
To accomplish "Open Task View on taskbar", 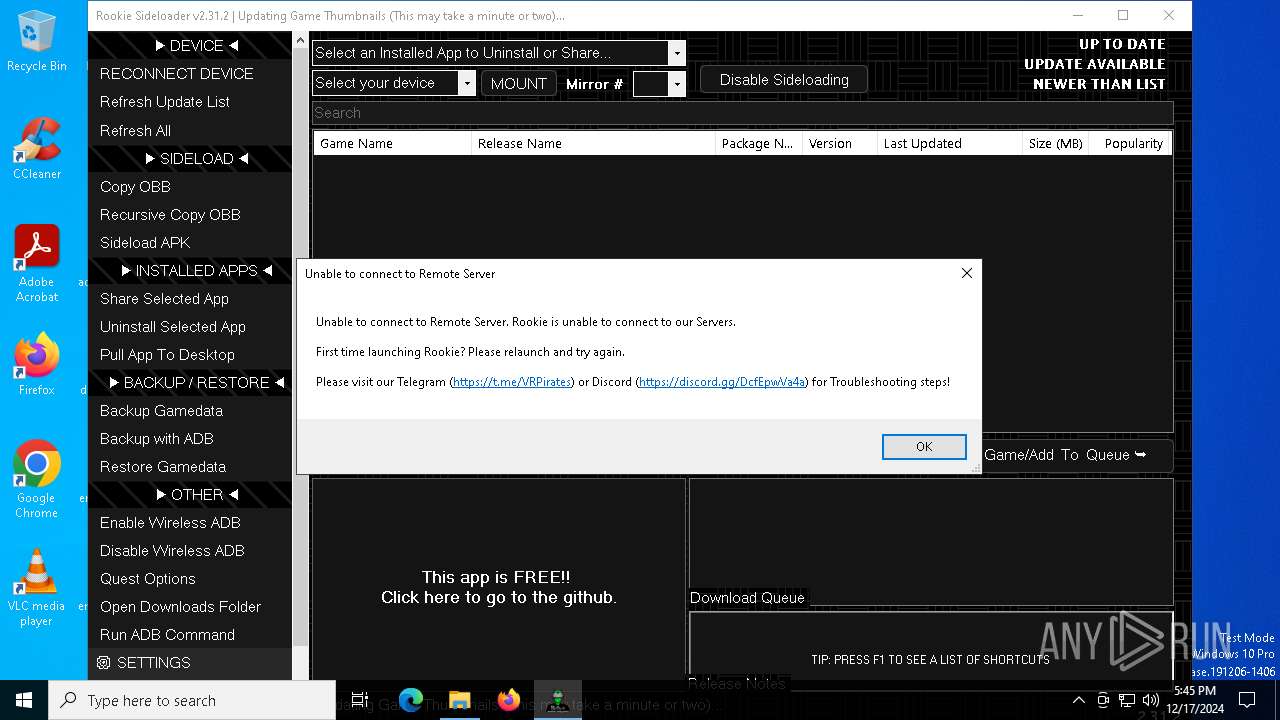I will click(x=360, y=700).
